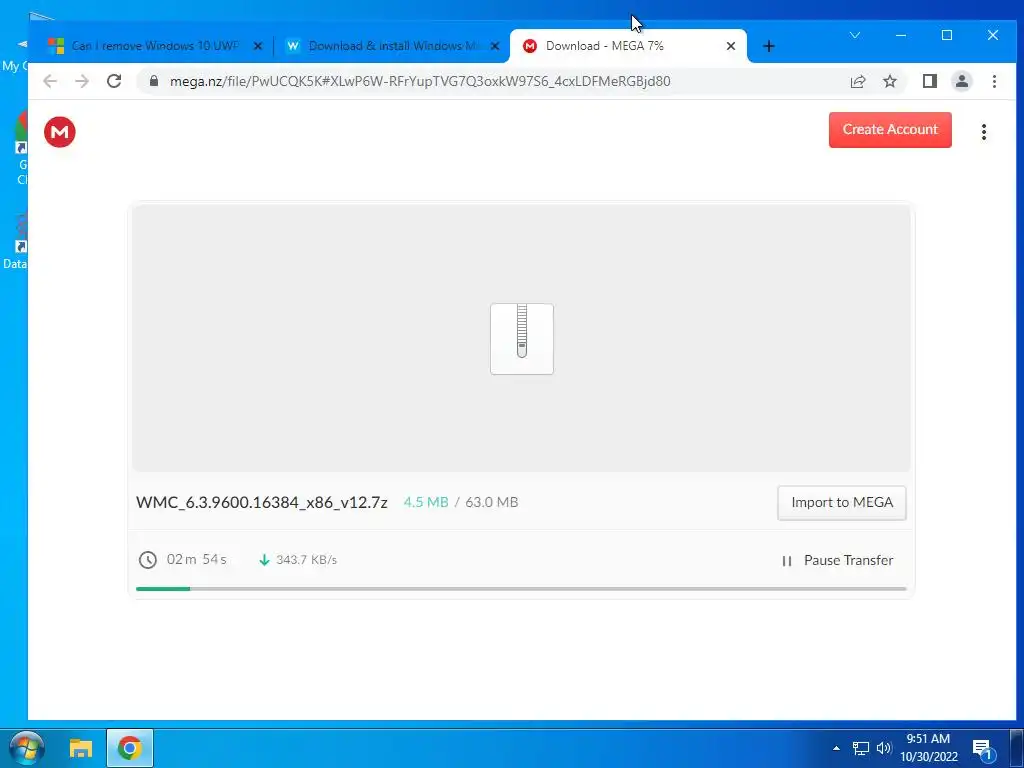Reload the MEGA page
1024x768 pixels.
tap(114, 81)
